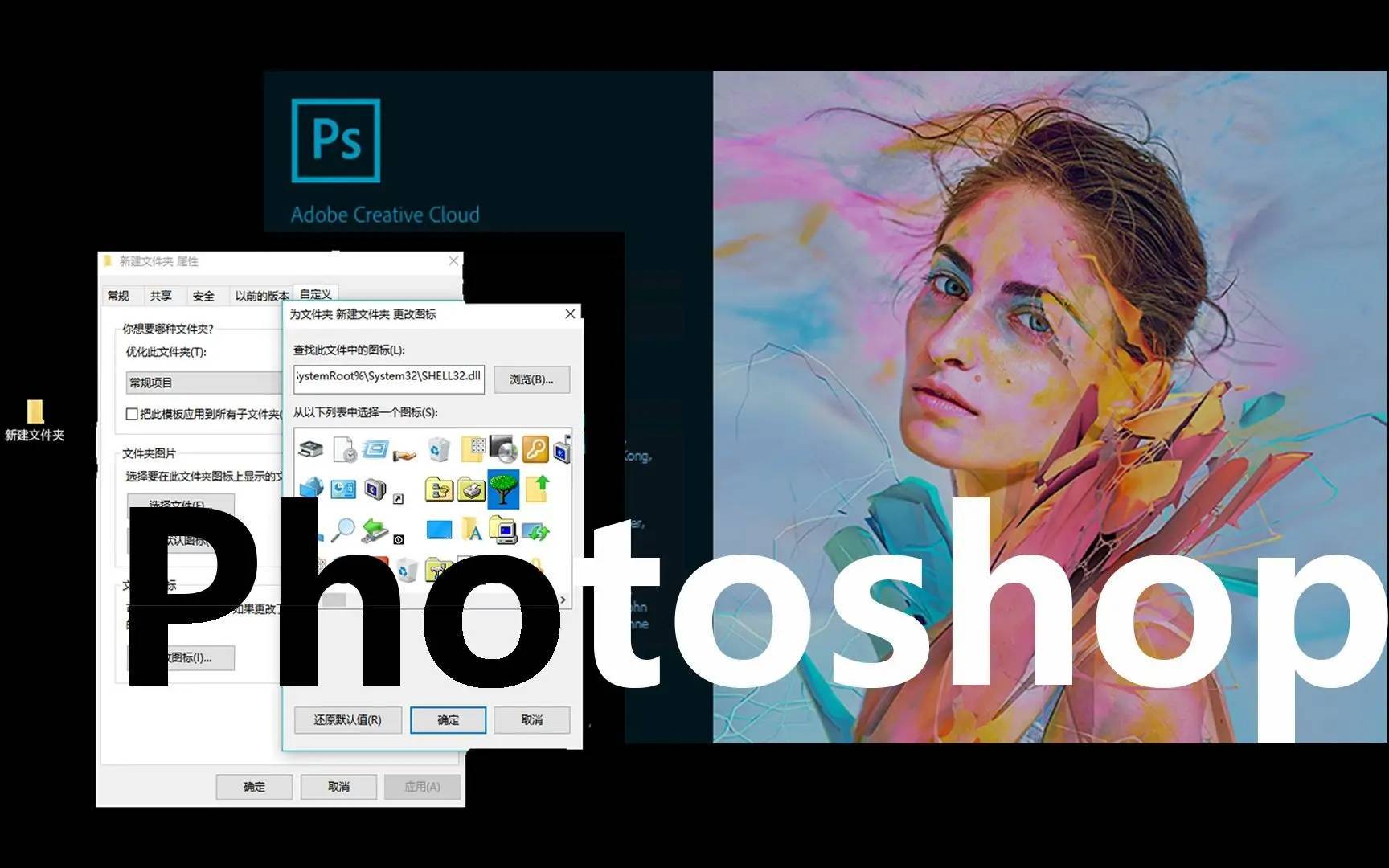Close the 新建文件夹 属性 window
The width and height of the screenshot is (1389, 868).
coord(453,260)
